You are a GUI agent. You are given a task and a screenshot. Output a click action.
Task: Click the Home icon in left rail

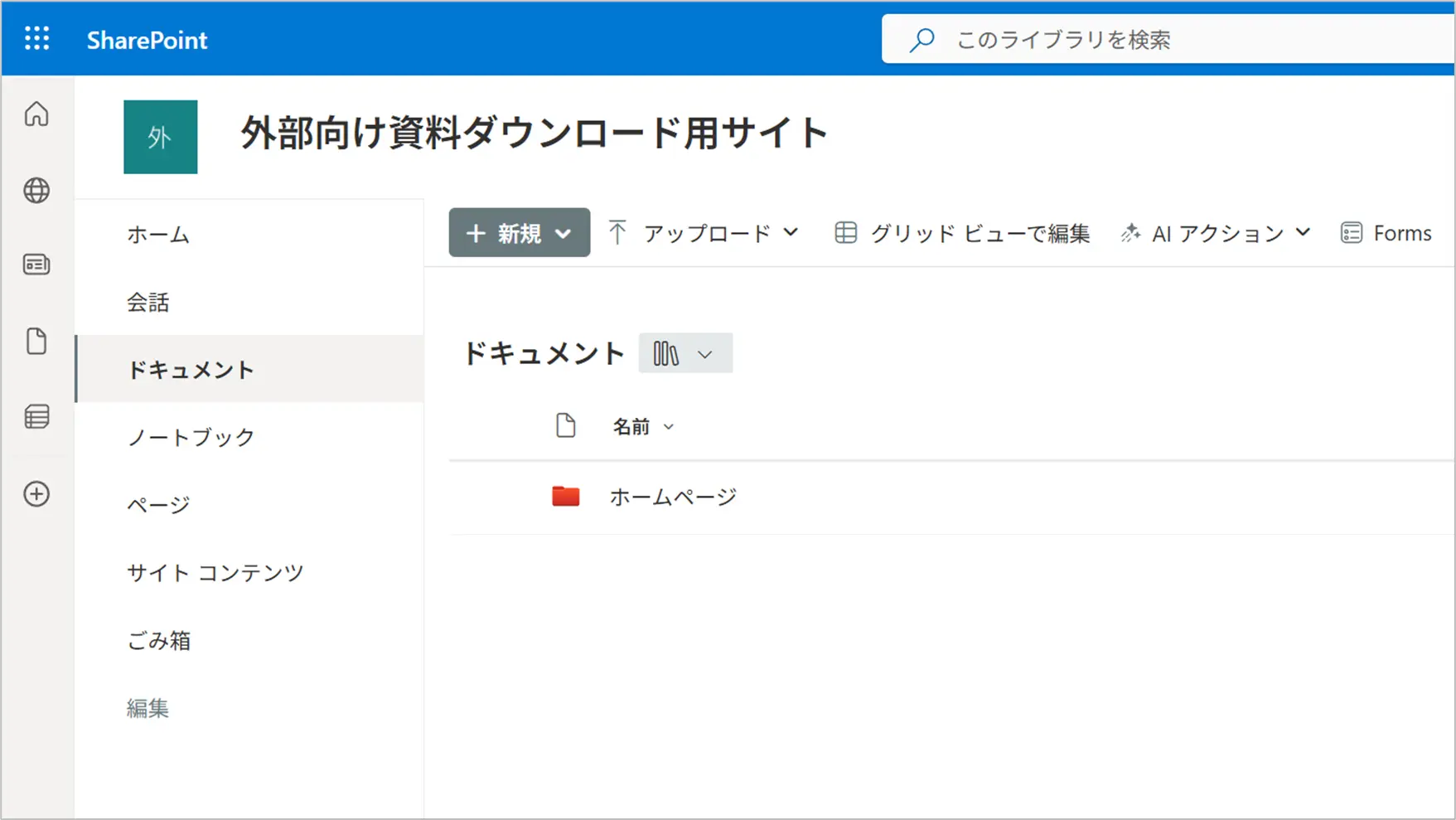point(36,114)
